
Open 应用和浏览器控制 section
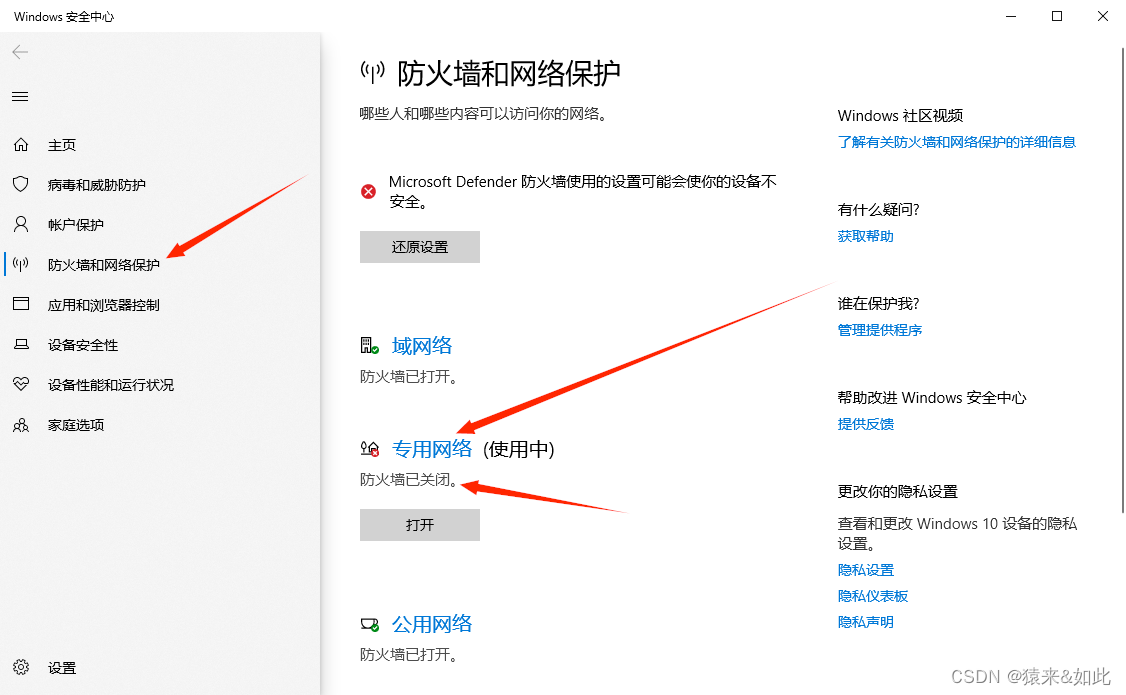pos(103,305)
